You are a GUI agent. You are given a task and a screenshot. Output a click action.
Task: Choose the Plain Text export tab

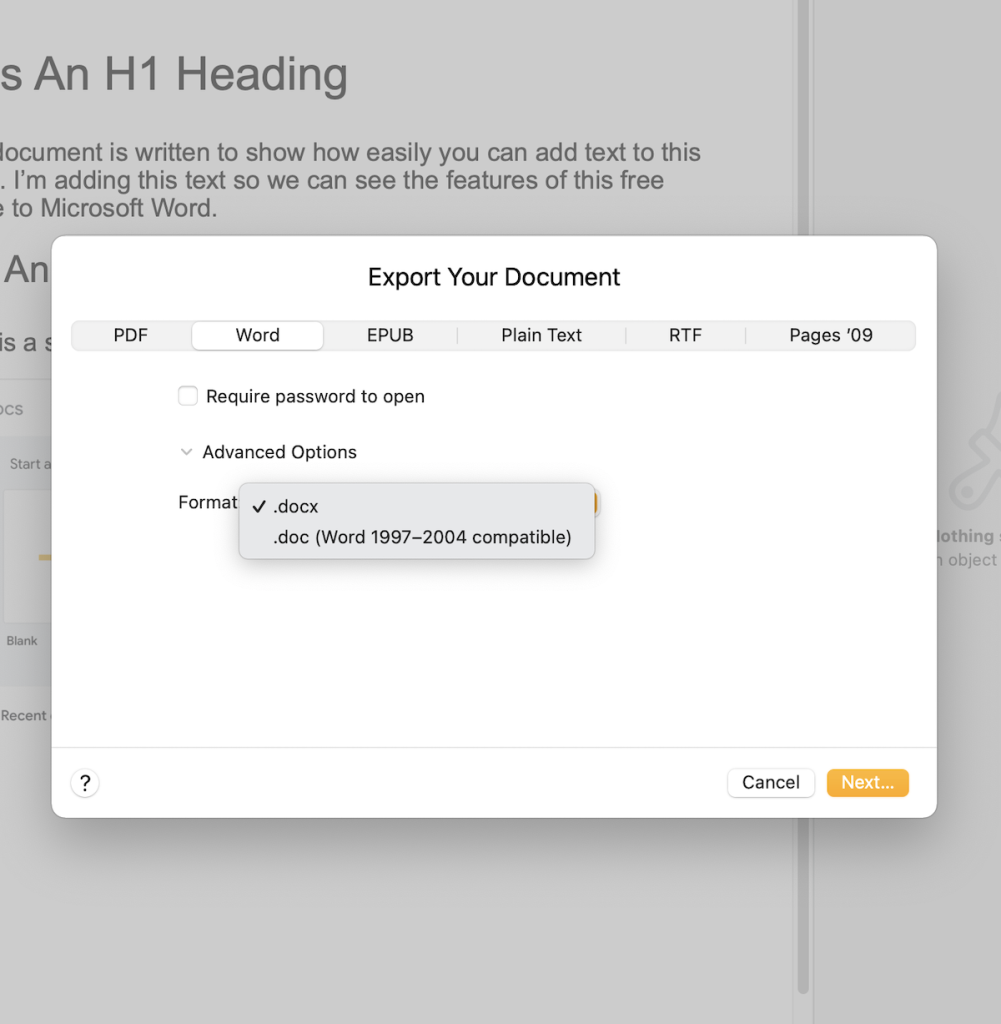point(541,335)
